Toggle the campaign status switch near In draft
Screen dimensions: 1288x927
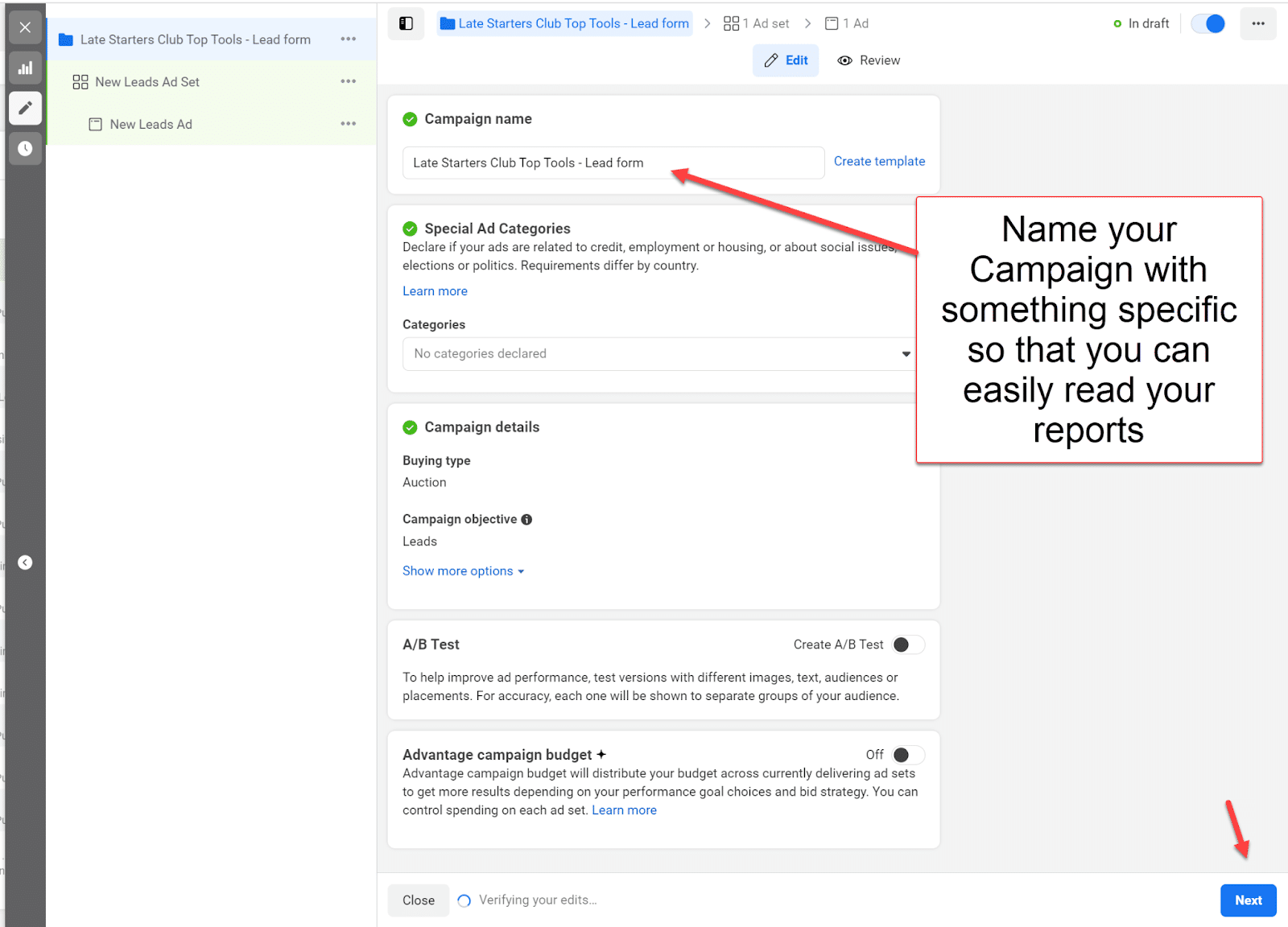(x=1208, y=23)
